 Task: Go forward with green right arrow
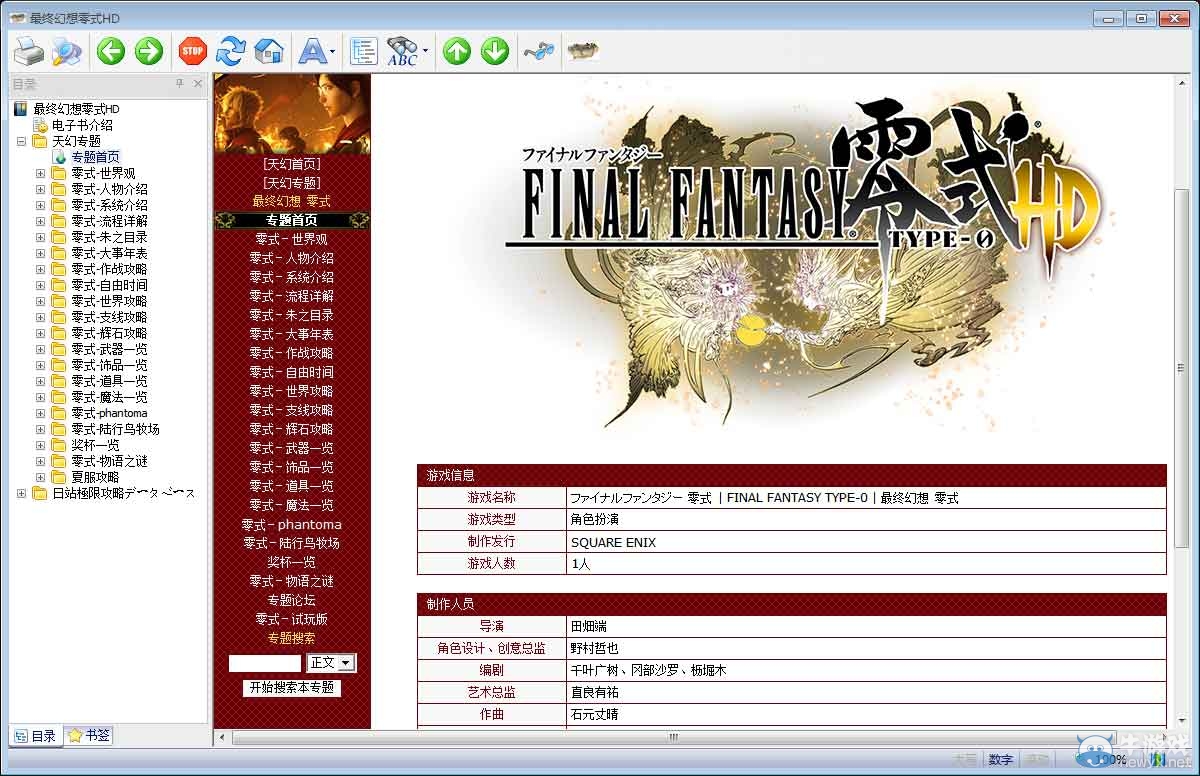[149, 50]
